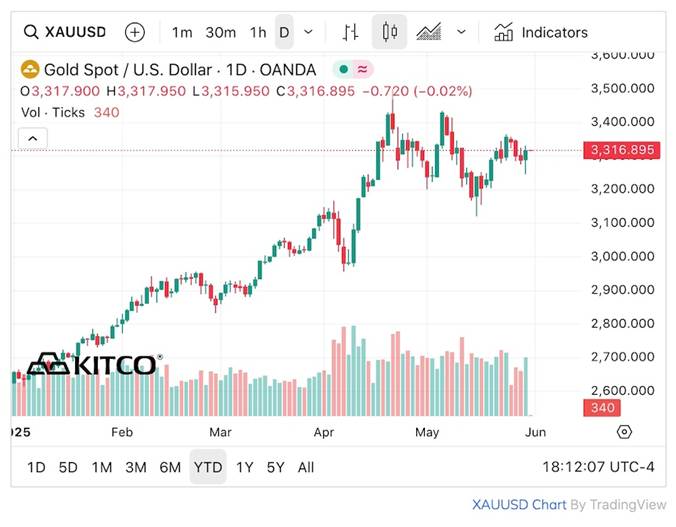Select the bar chart style icon

tap(350, 32)
